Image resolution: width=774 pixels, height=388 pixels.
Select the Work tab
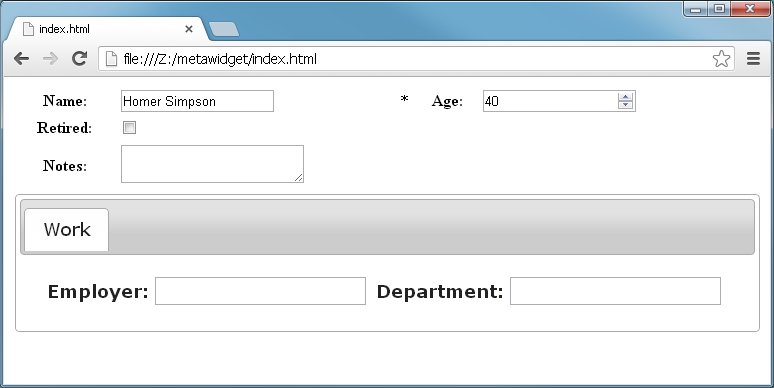pos(67,230)
